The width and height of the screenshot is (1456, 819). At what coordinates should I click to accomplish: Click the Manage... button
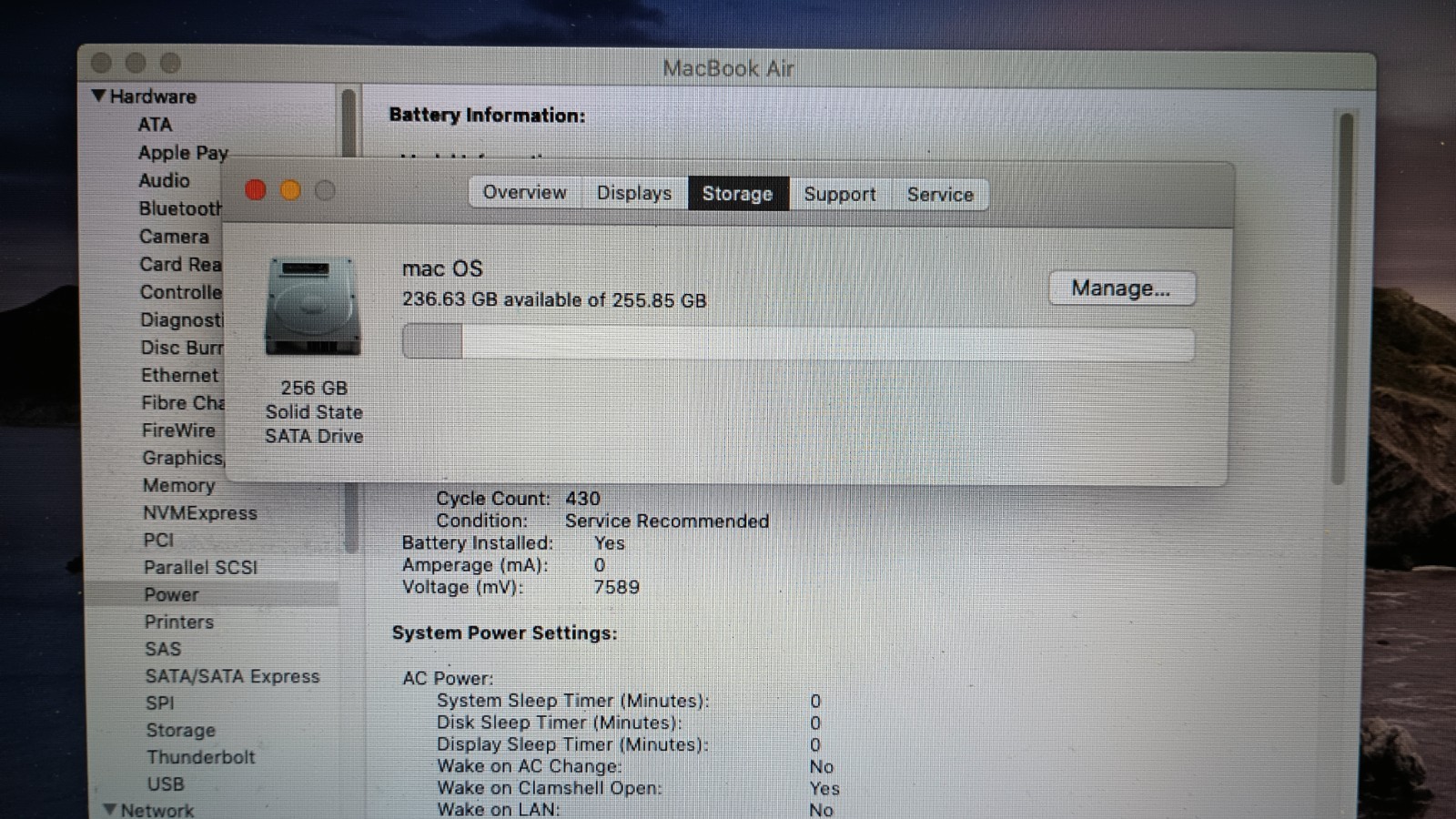pos(1121,288)
